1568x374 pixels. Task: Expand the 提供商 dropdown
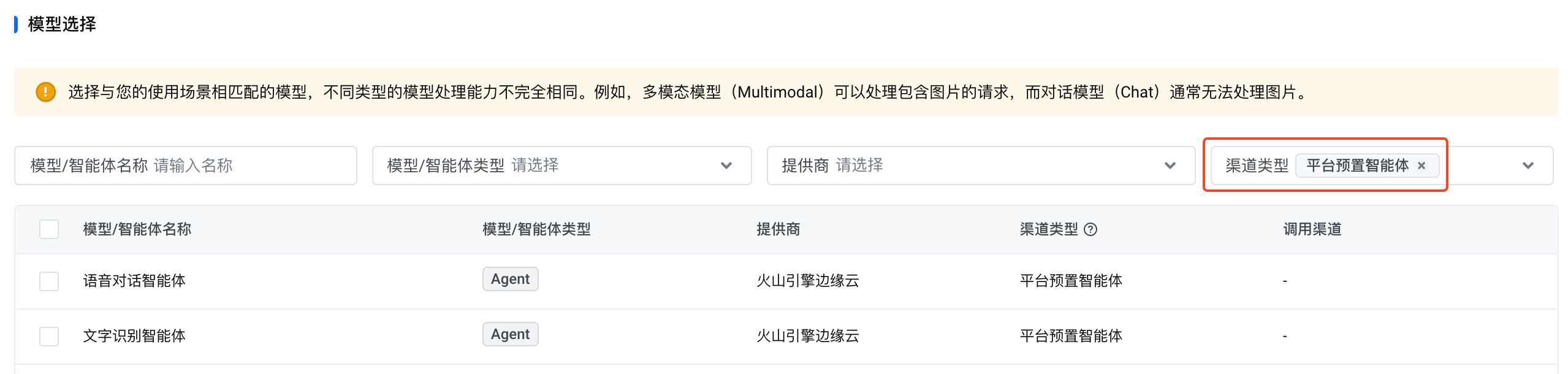pos(1170,166)
